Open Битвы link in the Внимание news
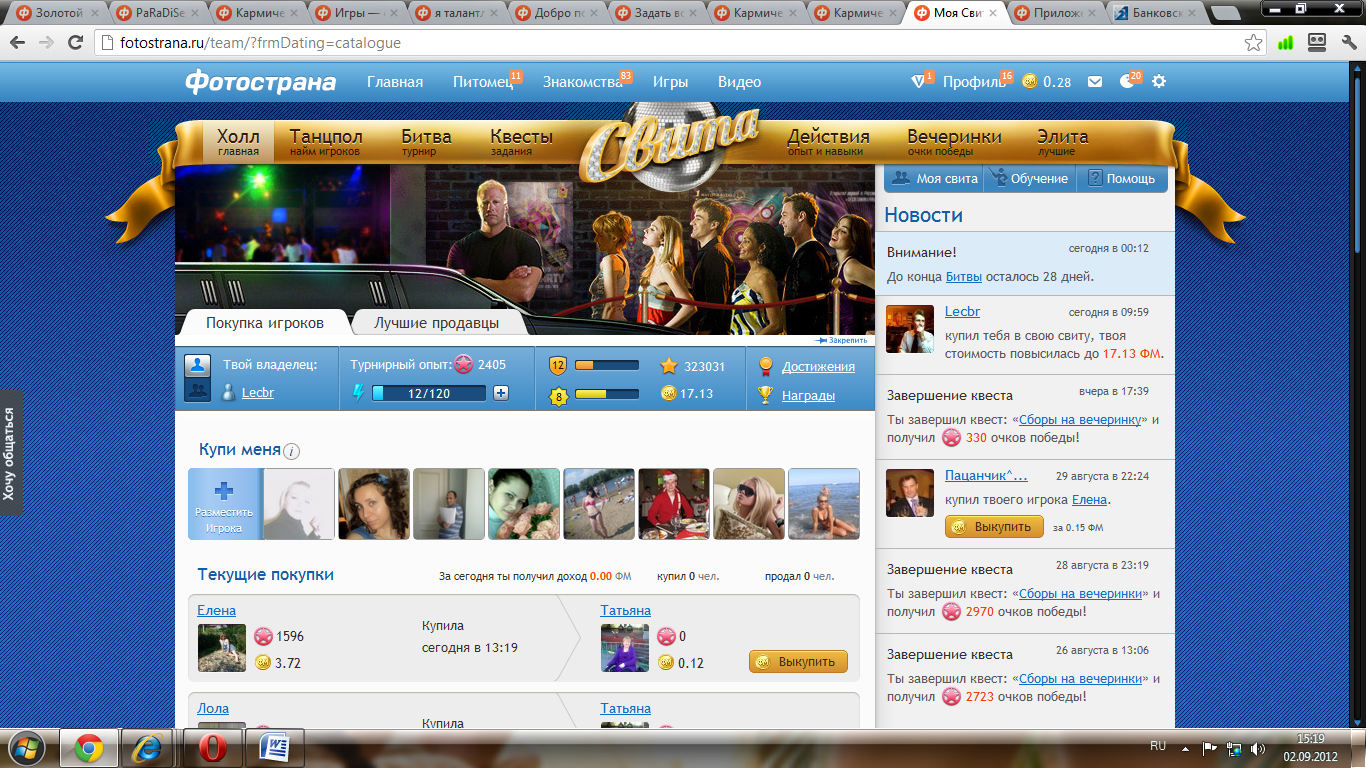This screenshot has width=1366, height=768. pos(964,276)
